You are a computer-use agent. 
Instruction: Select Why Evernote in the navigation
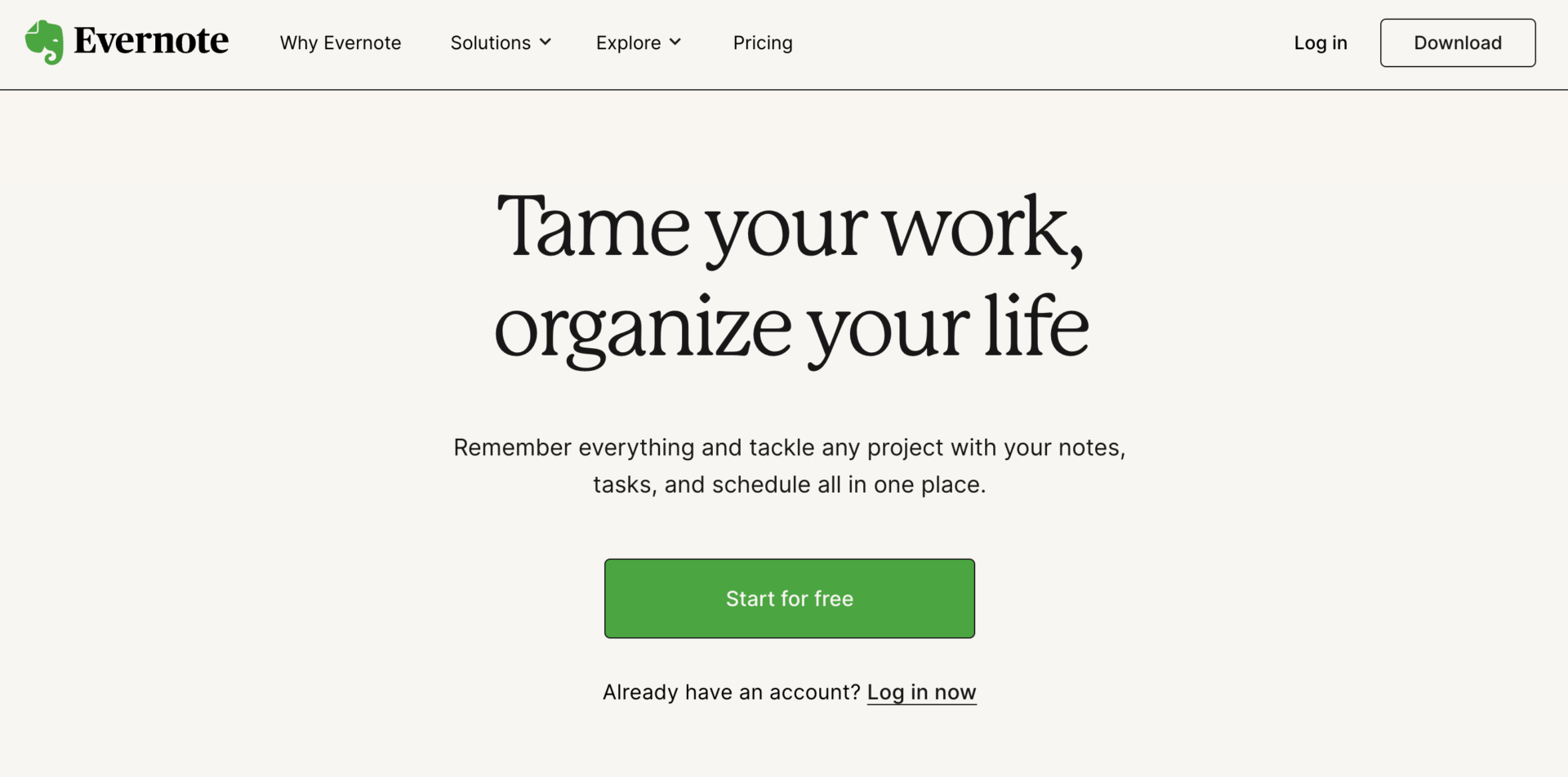(x=341, y=42)
